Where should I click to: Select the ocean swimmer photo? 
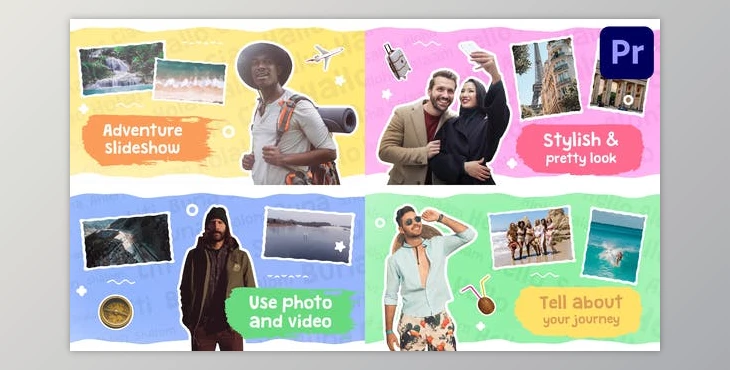click(614, 246)
